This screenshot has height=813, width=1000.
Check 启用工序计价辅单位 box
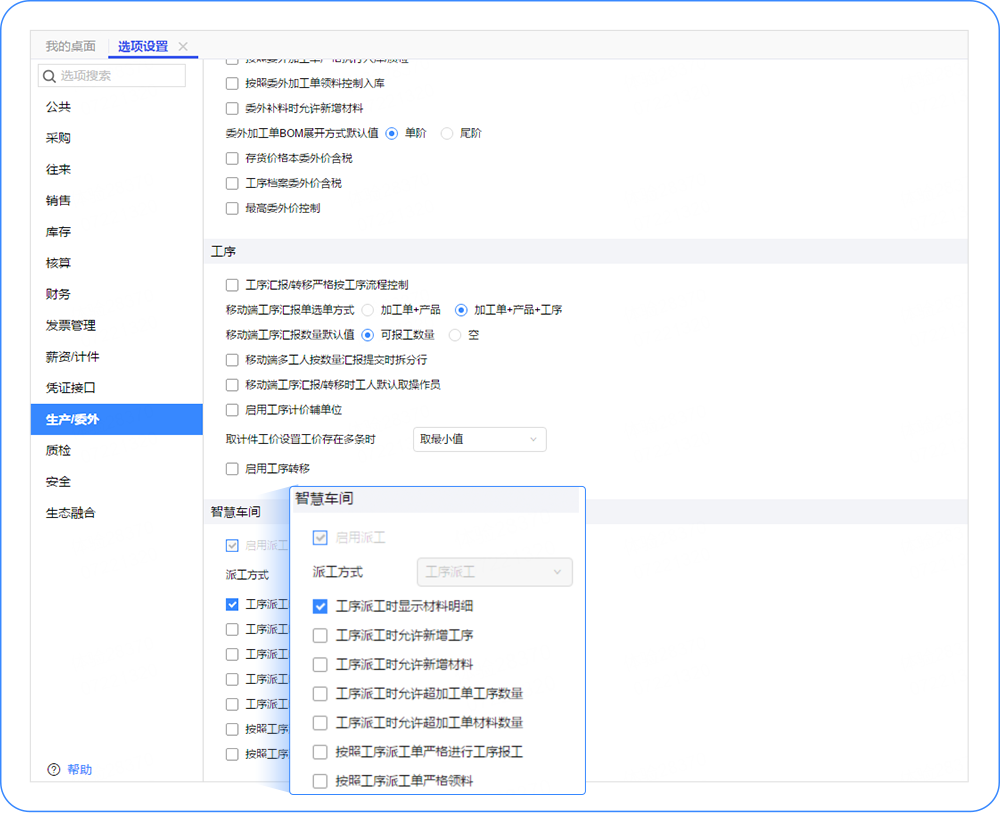232,410
